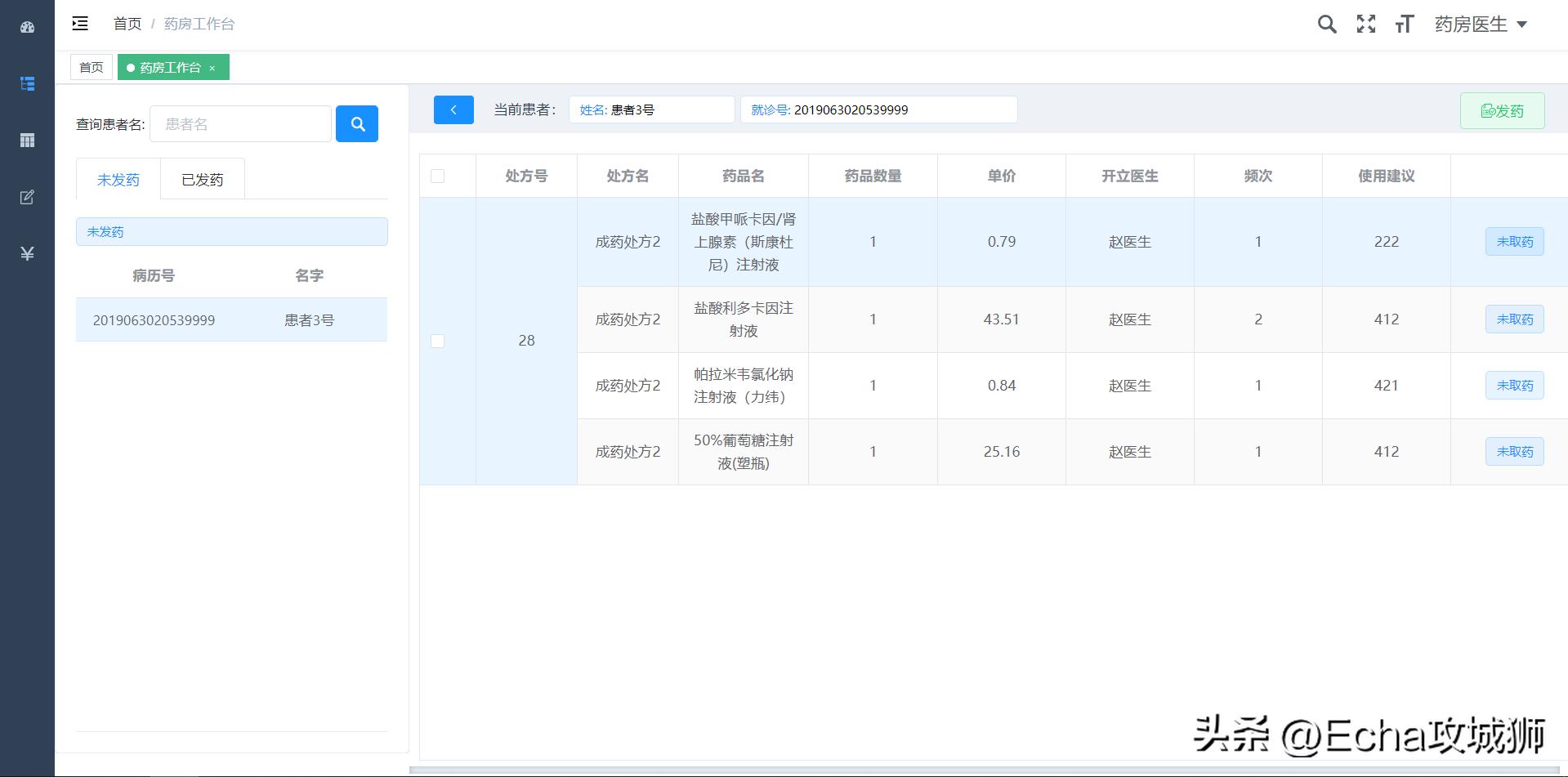
Task: Switch to the 首页 tab
Action: 90,67
